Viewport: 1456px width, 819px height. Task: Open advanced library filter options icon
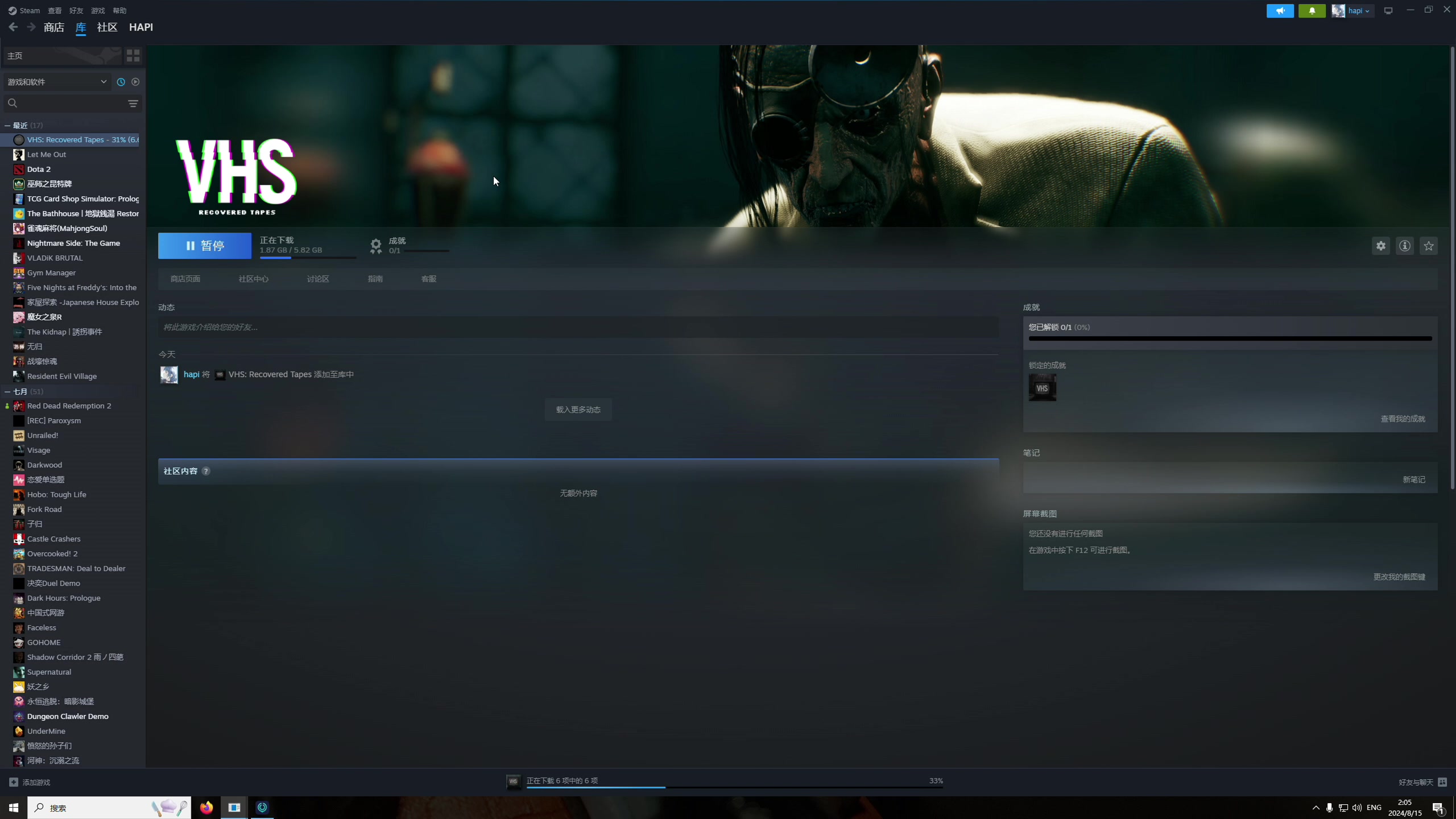(133, 104)
